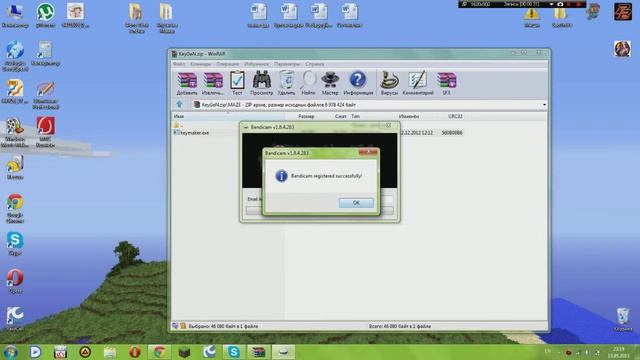
Task: Open the Computer desktop icon
Action: (15, 16)
